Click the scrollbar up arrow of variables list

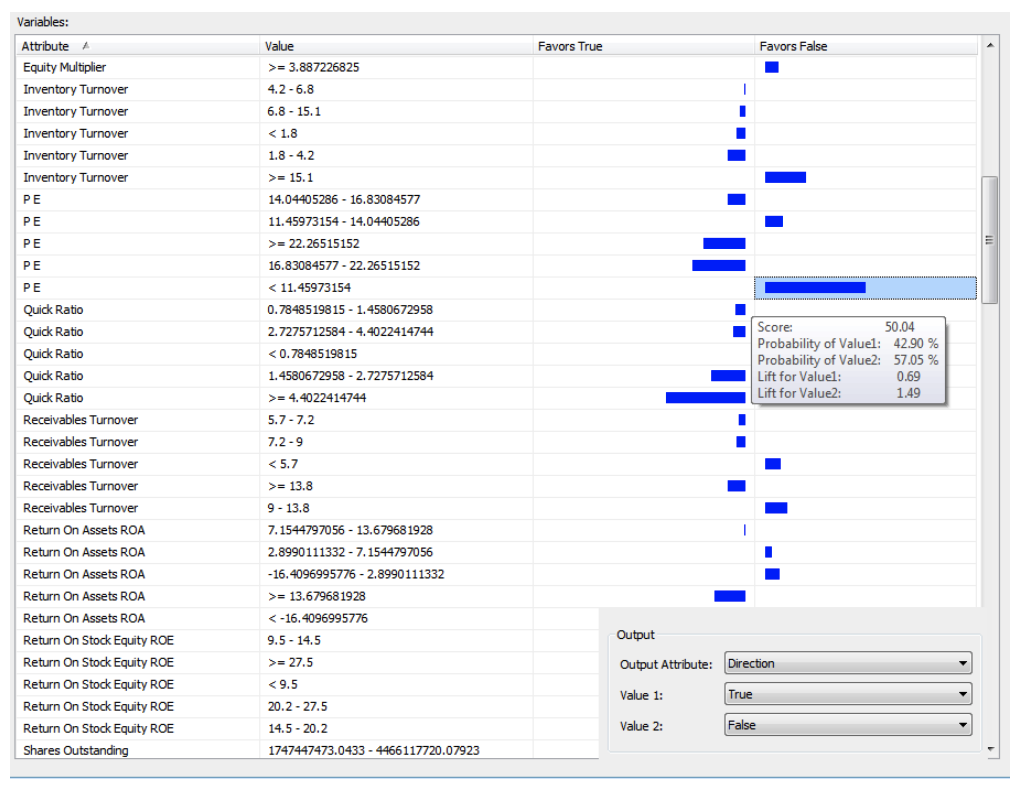[989, 45]
